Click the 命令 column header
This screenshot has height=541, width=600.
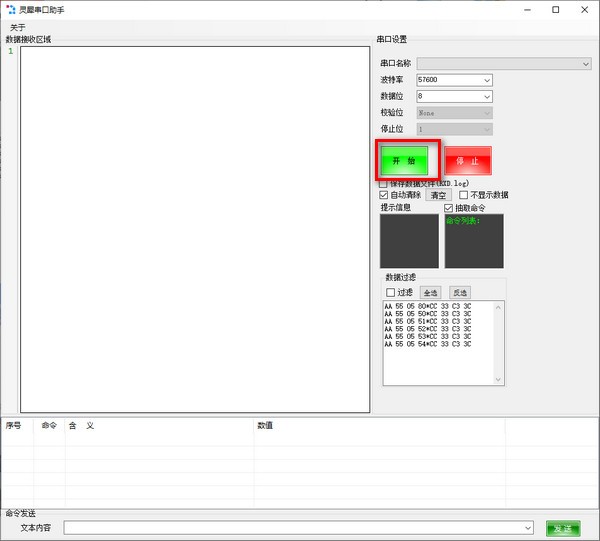(49, 425)
